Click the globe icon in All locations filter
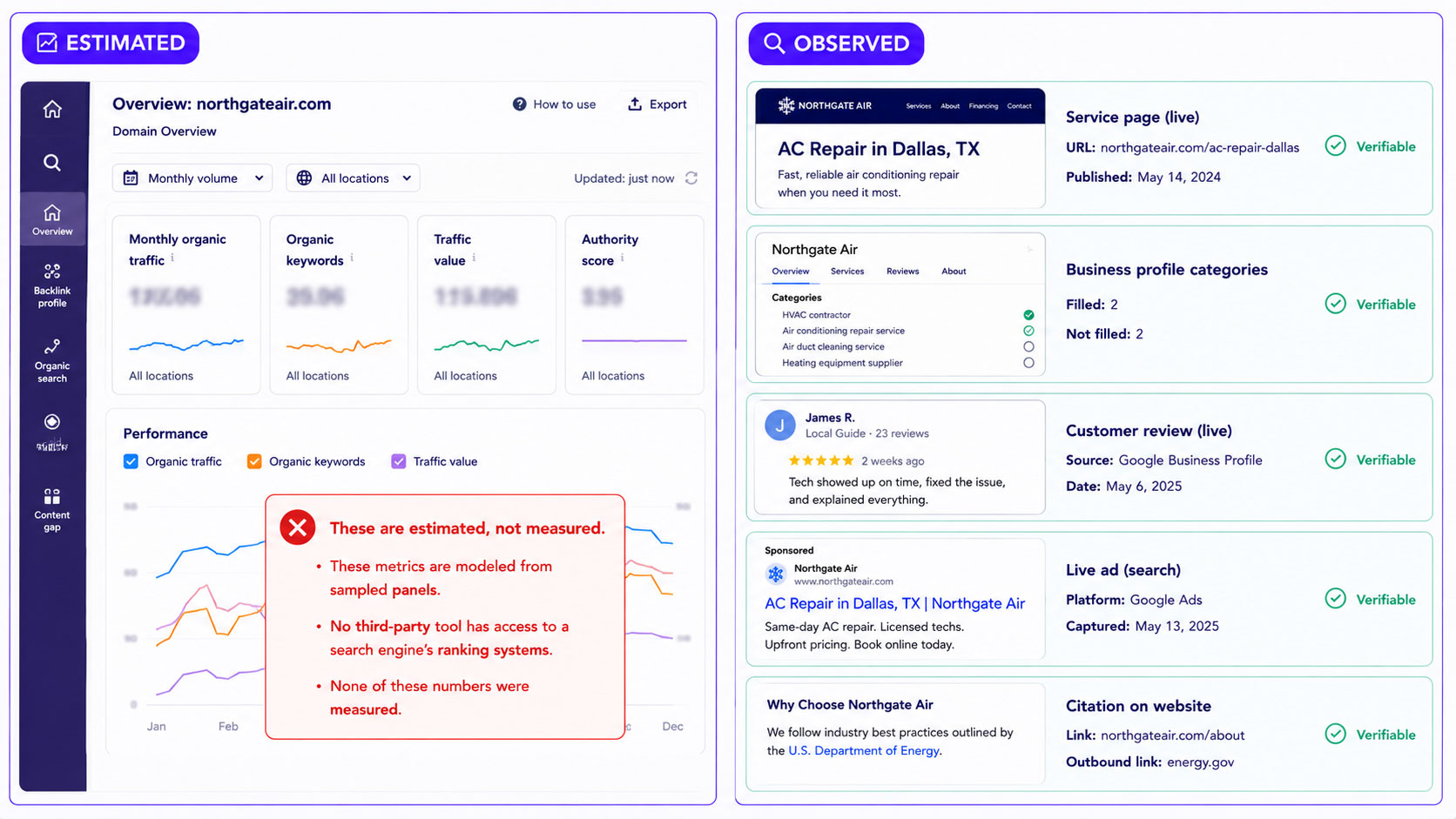Image resolution: width=1456 pixels, height=819 pixels. pyautogui.click(x=304, y=178)
